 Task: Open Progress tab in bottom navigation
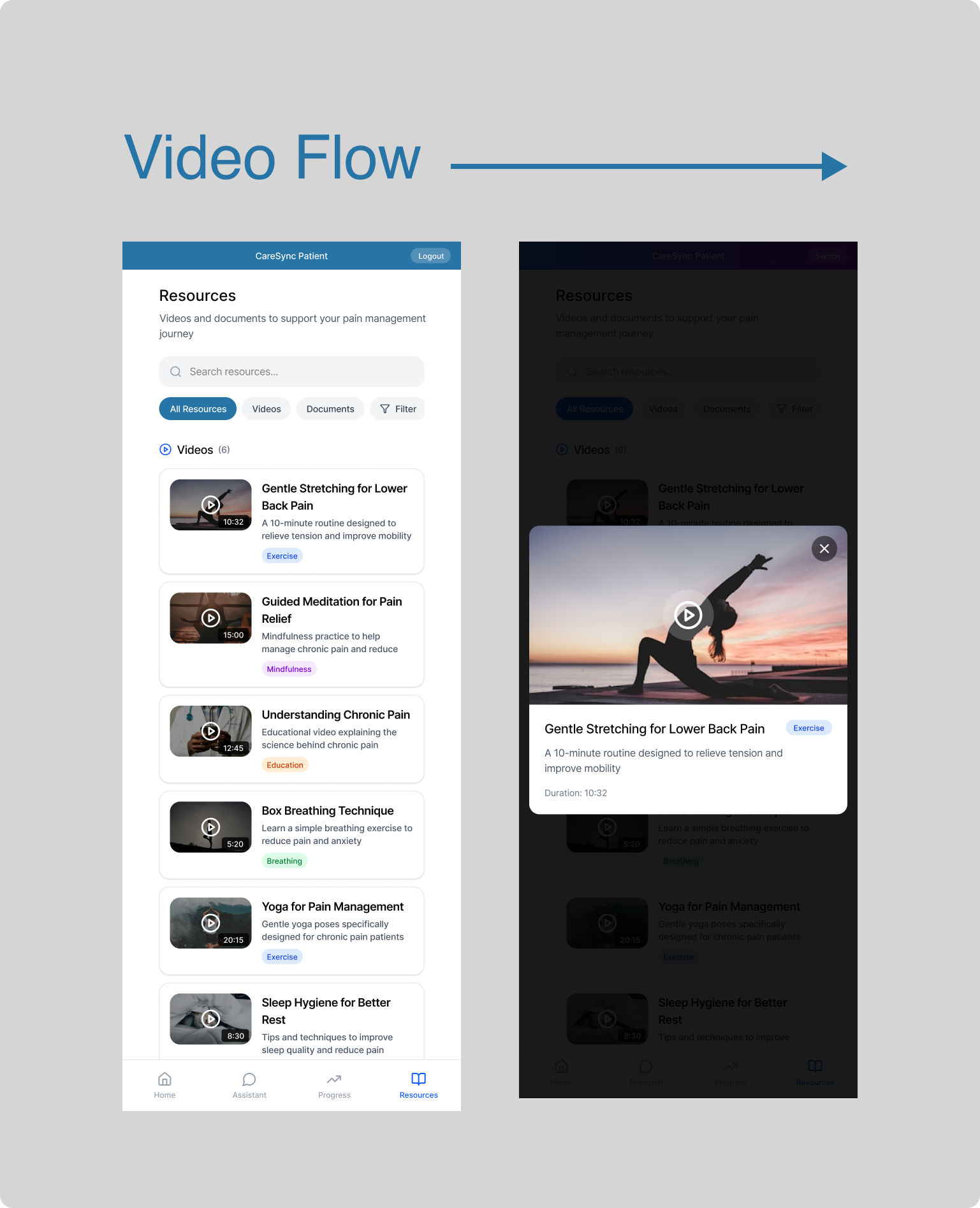(x=334, y=1086)
